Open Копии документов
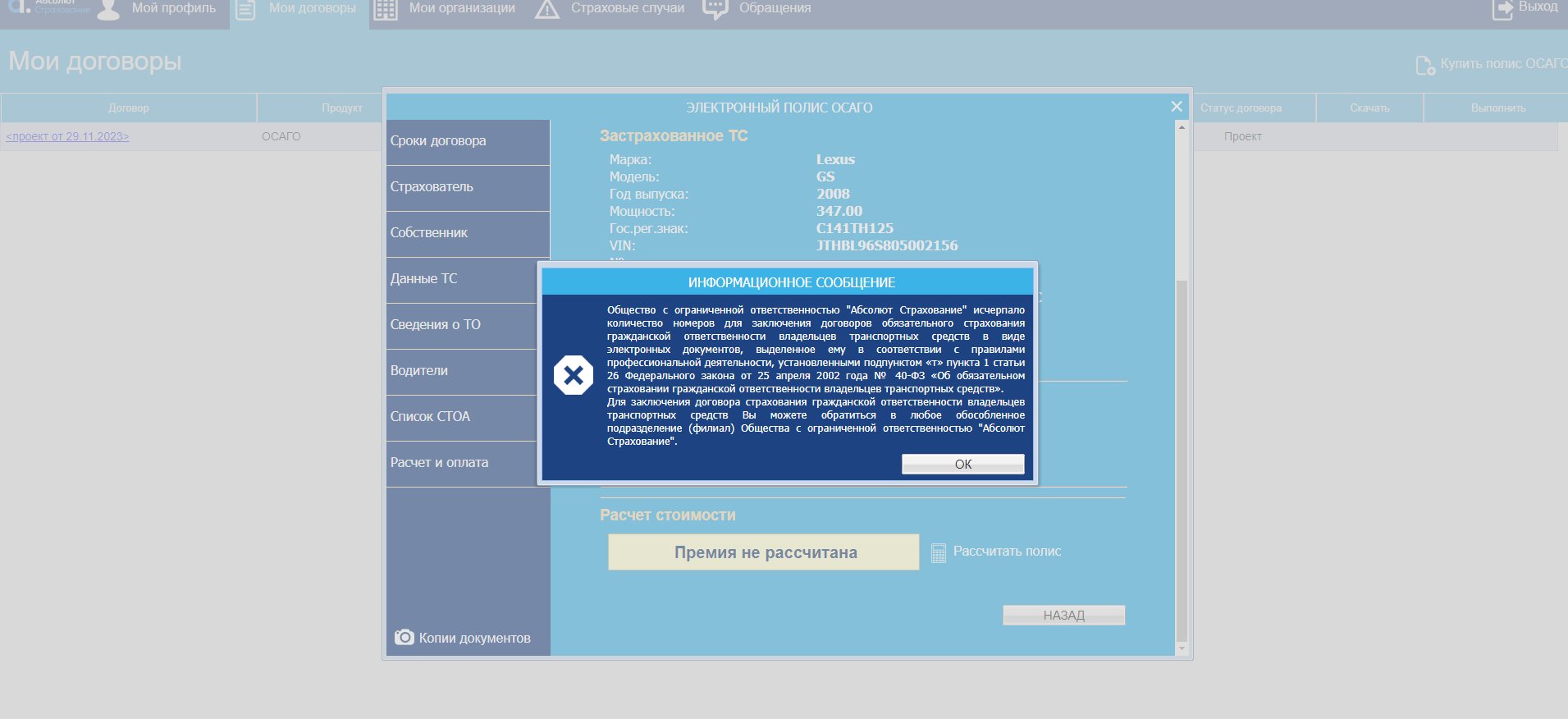1568x719 pixels. [x=474, y=638]
